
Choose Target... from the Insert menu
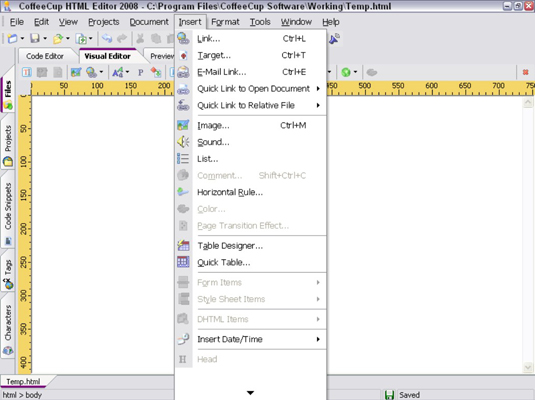click(x=251, y=55)
